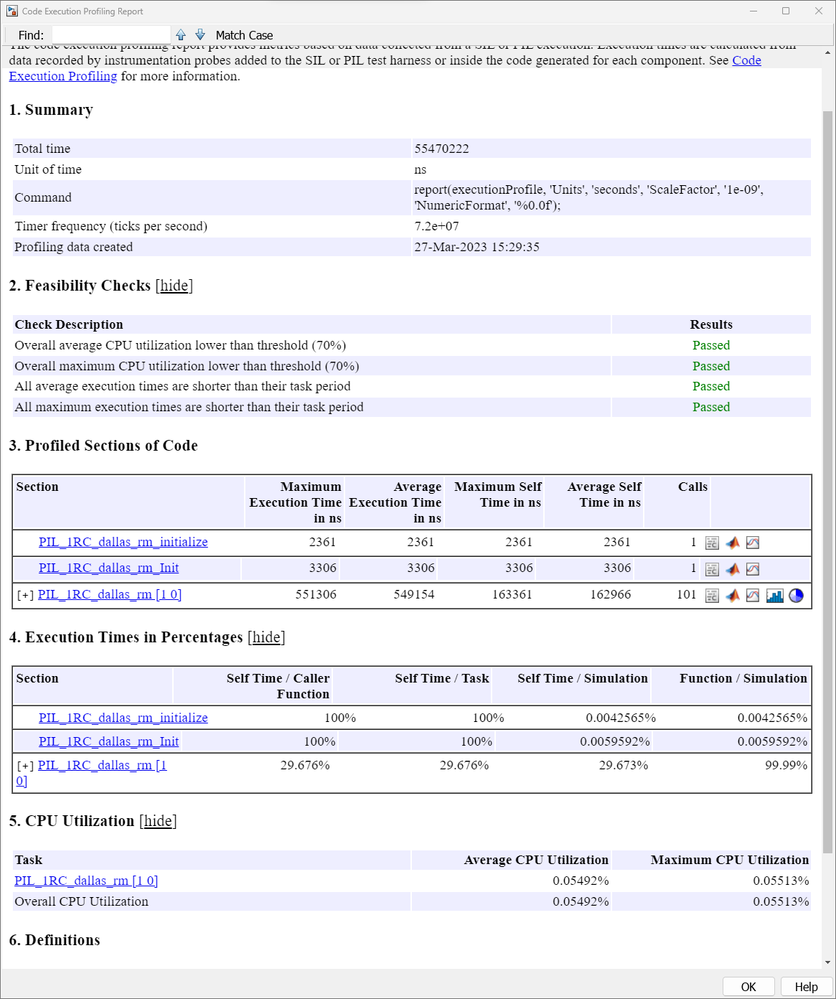Click the Average Execution Time column header
The width and height of the screenshot is (836, 999).
click(395, 502)
